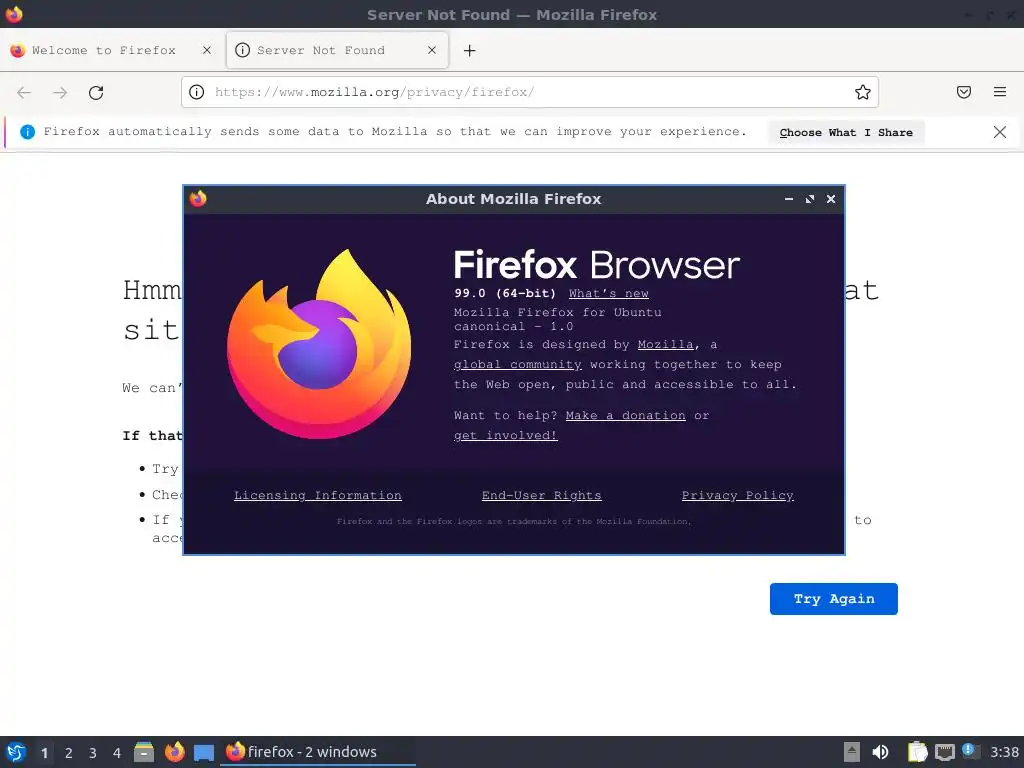Open Licensing Information link

pyautogui.click(x=317, y=495)
